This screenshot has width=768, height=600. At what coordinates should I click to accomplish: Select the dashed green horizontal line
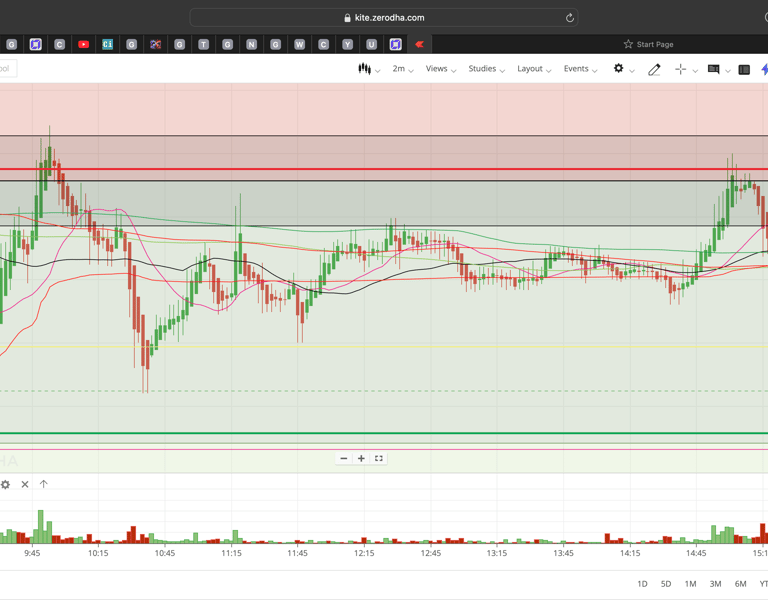pos(384,391)
